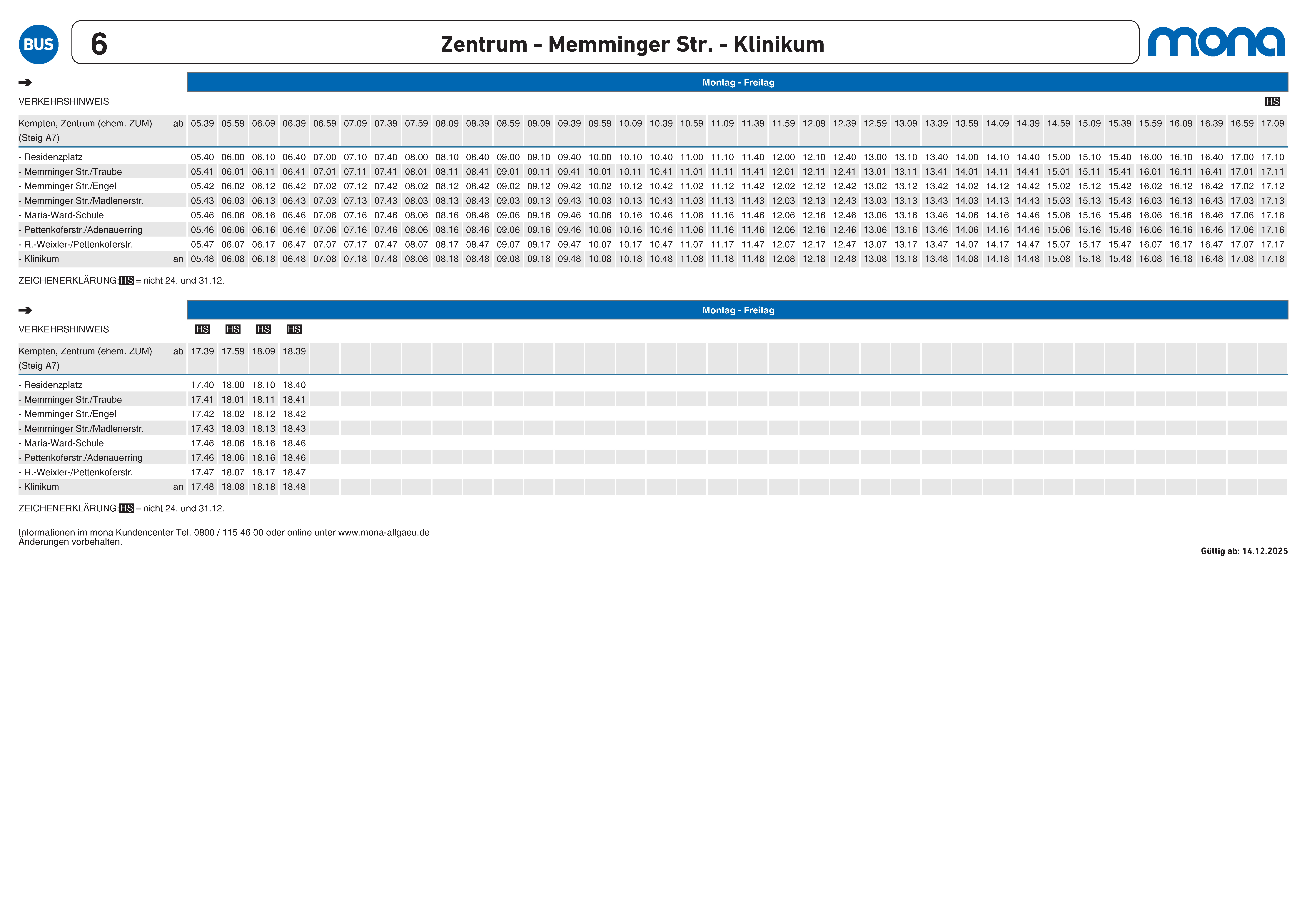The height and width of the screenshot is (924, 1307).
Task: Select the 18.13 time at Memminger Str./Madlenerstr.
Action: point(263,428)
